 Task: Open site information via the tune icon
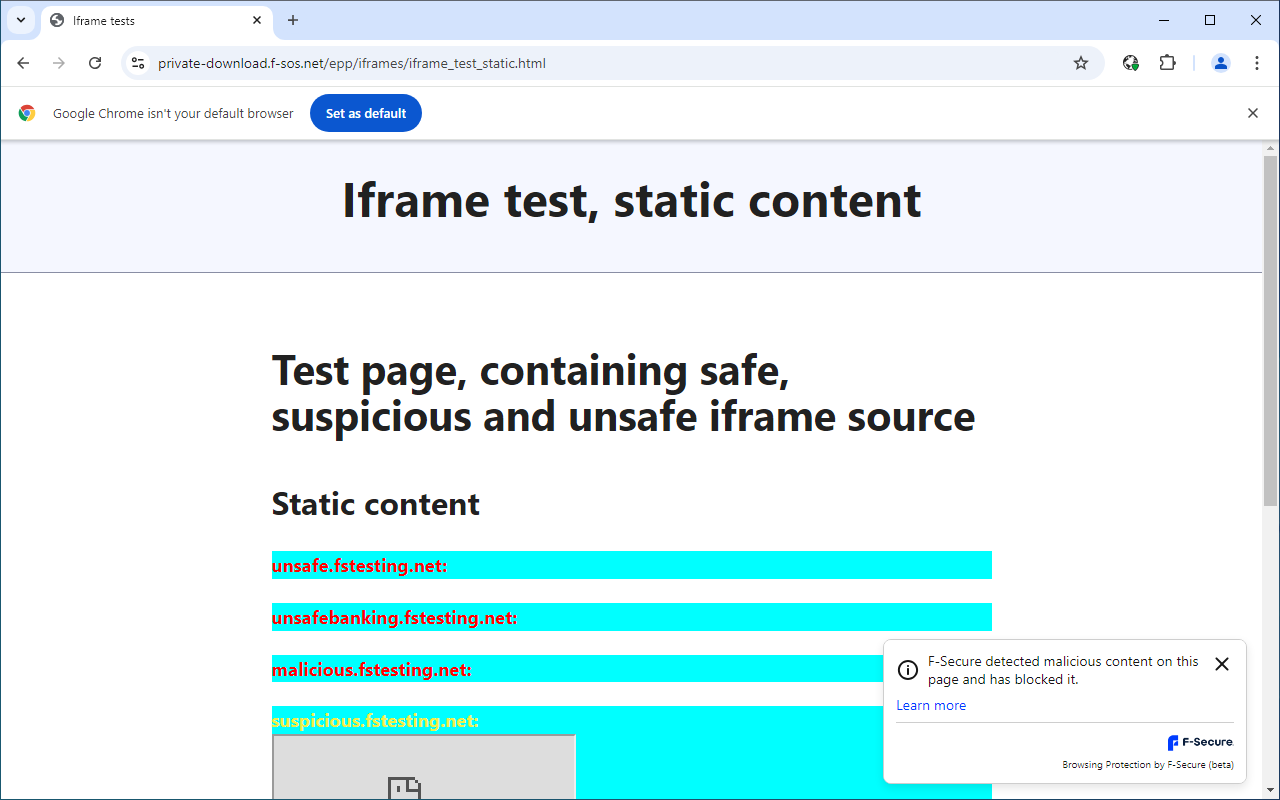click(137, 62)
